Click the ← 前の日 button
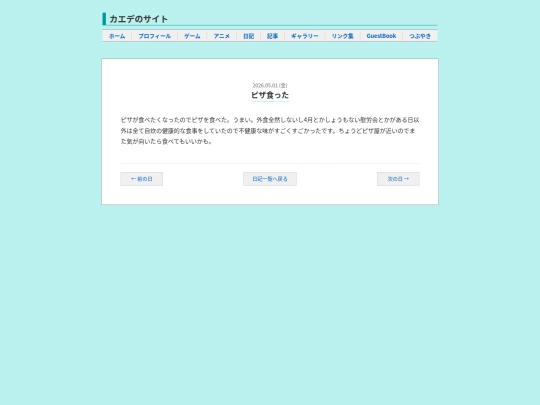The height and width of the screenshot is (405, 540). [x=142, y=179]
